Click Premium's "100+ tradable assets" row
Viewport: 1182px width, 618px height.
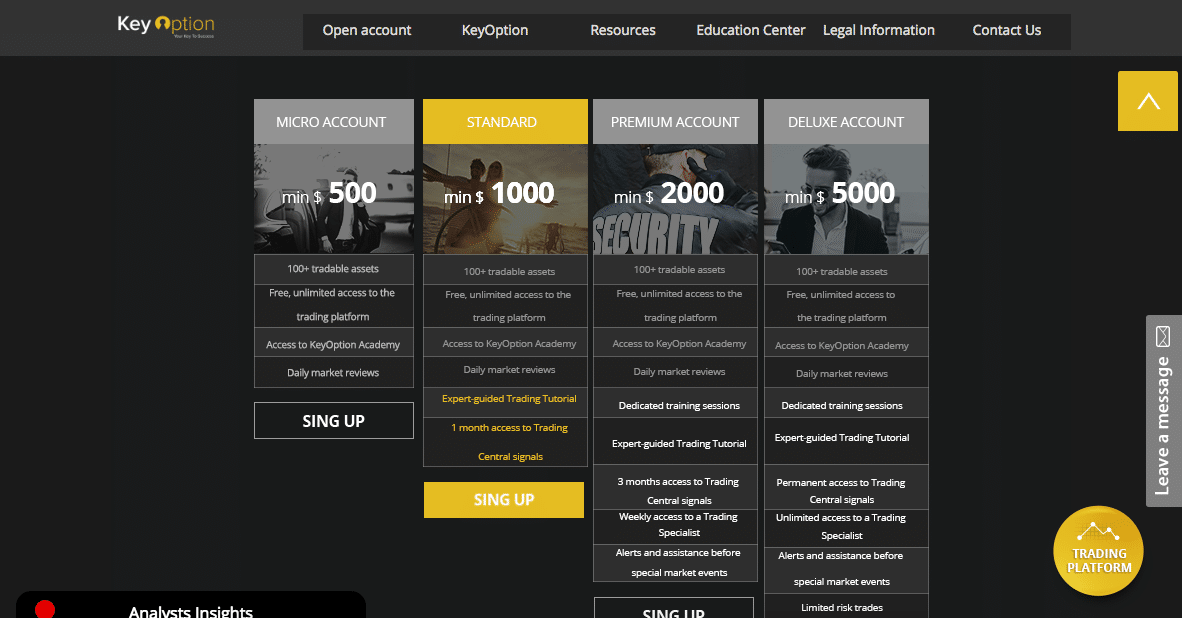675,270
